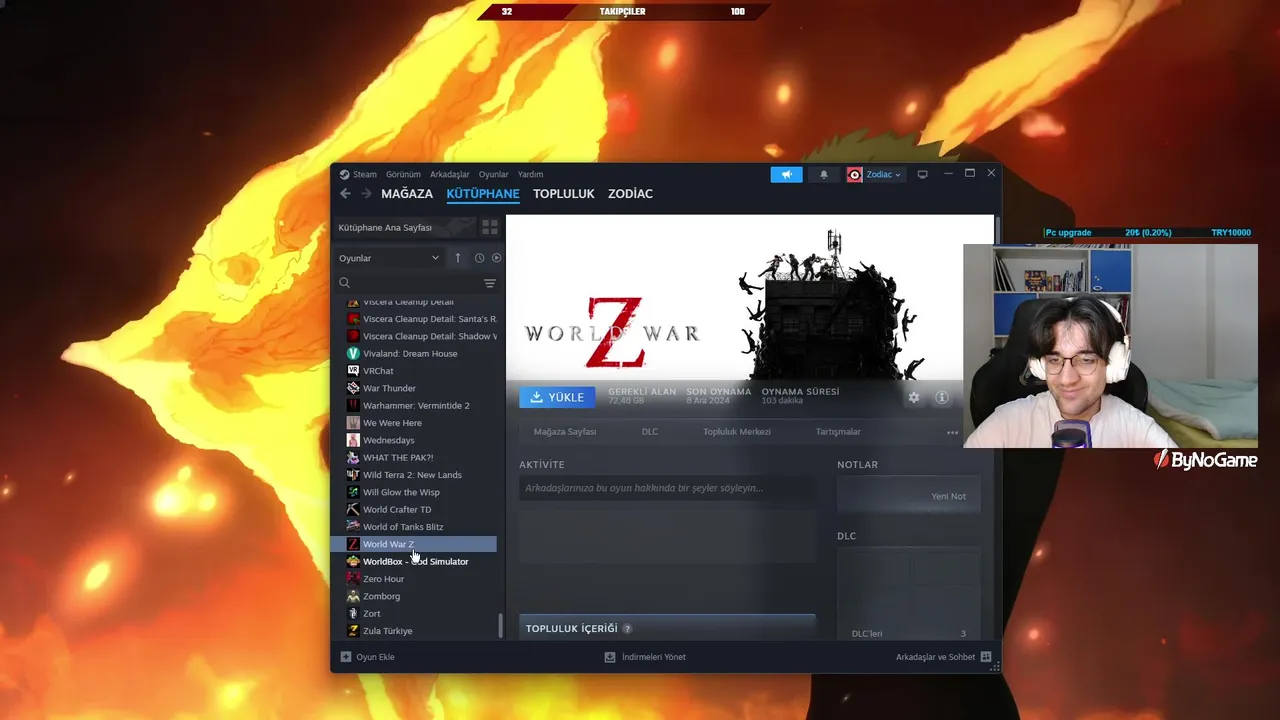Open Arkadaşlar ve Sohbet

tap(943, 657)
